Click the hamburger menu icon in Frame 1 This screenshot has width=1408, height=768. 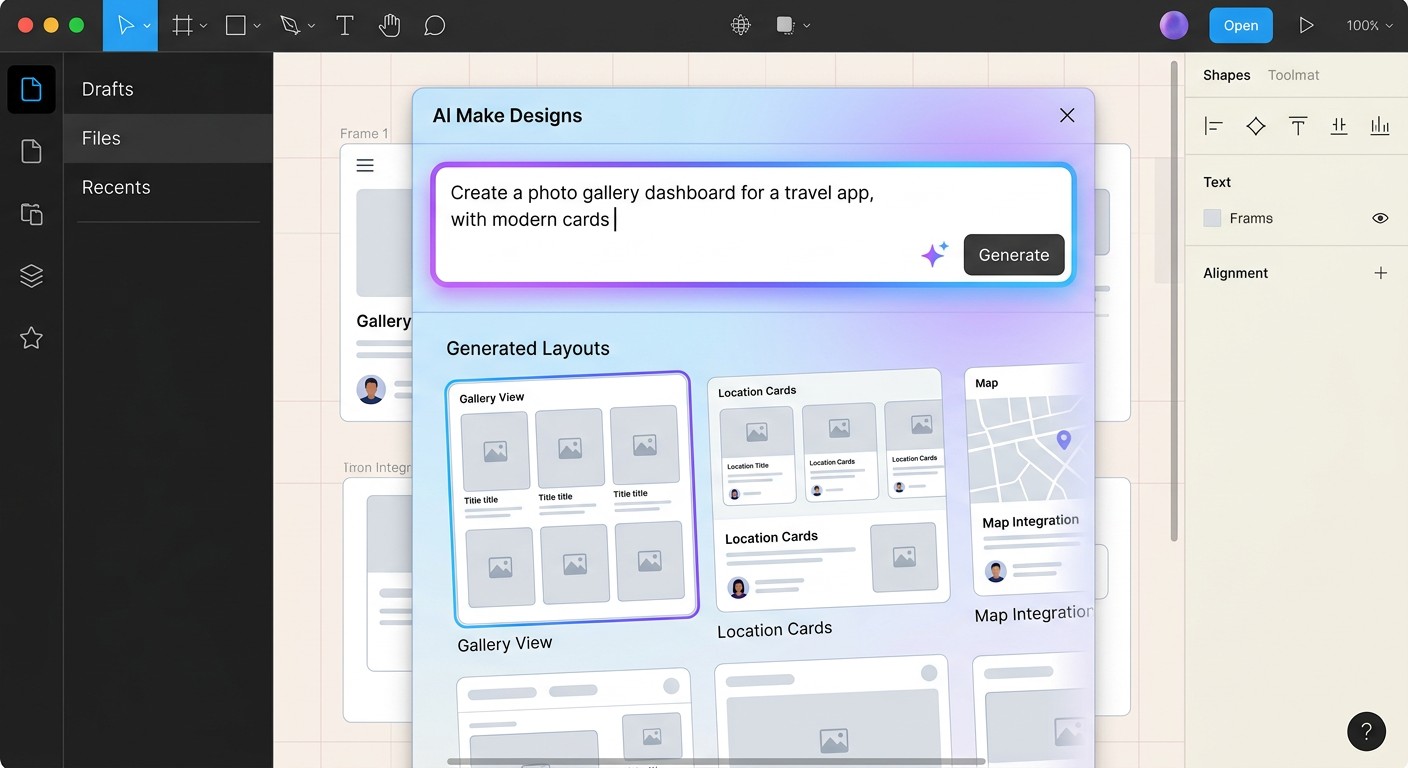click(x=365, y=166)
